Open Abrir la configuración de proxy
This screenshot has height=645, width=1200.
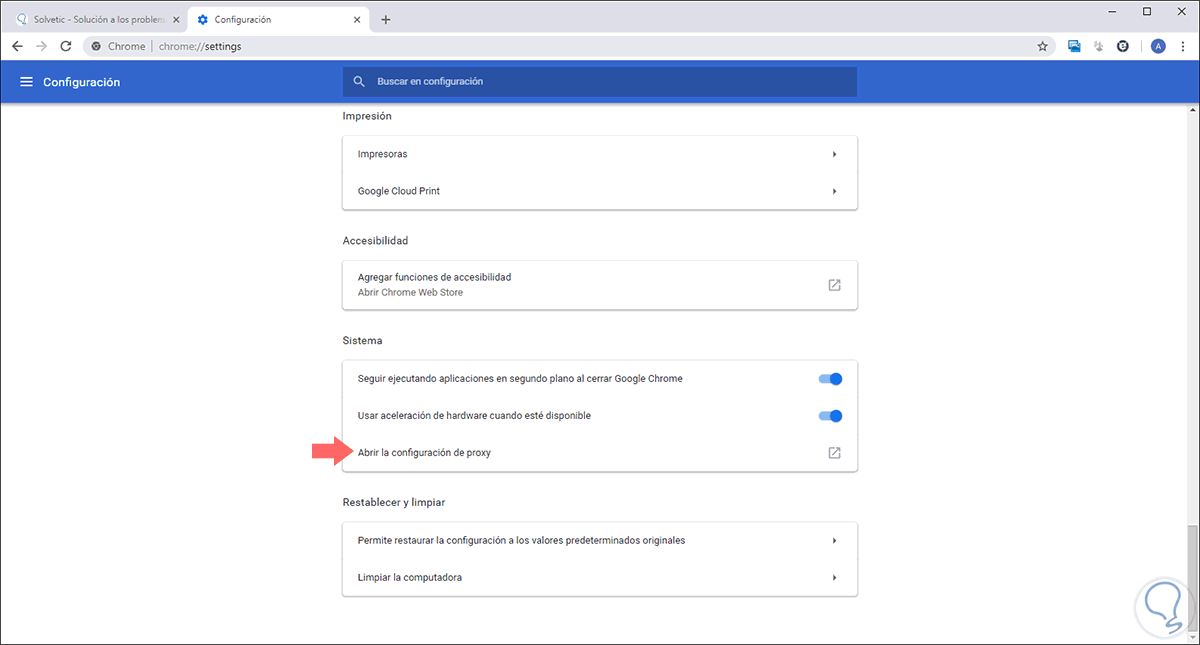pyautogui.click(x=424, y=453)
